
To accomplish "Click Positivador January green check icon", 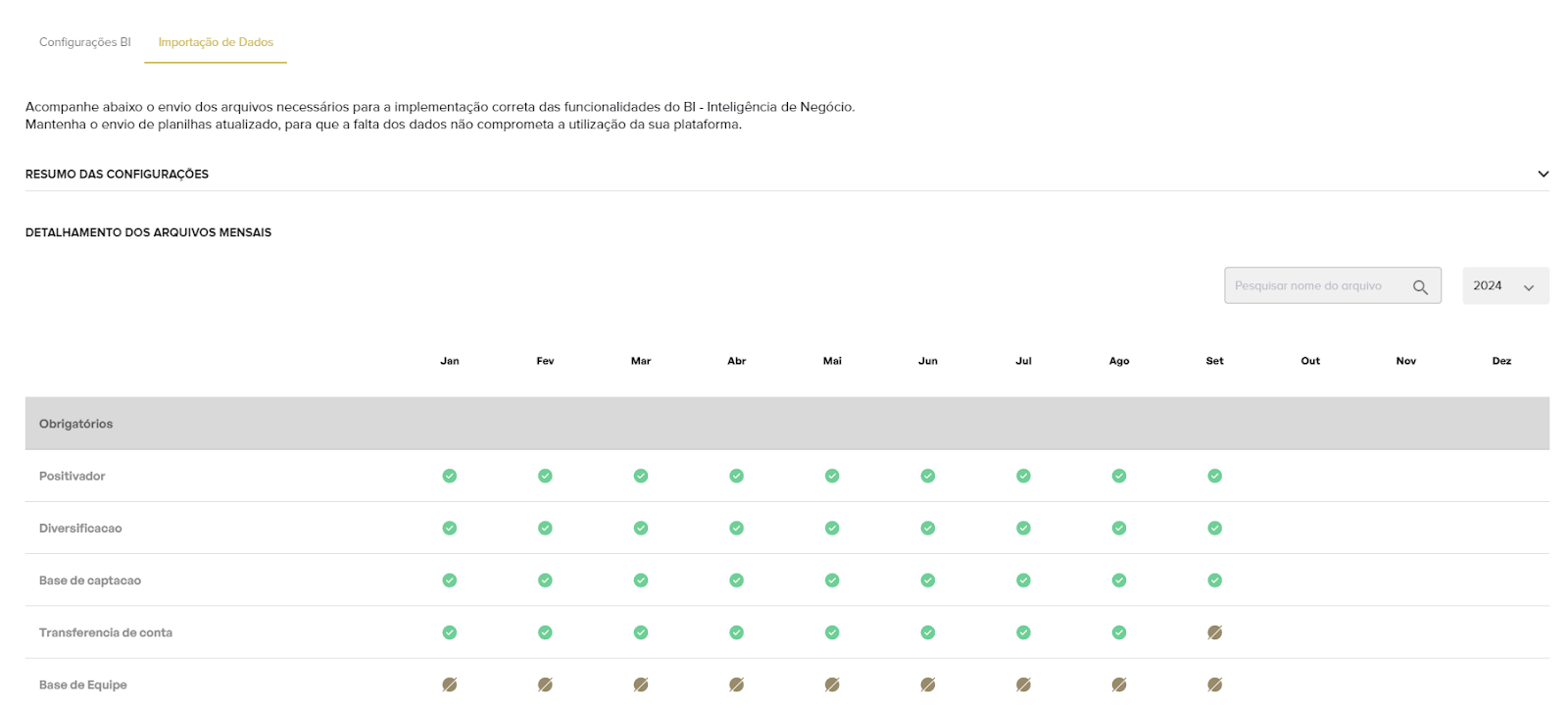I will (450, 476).
